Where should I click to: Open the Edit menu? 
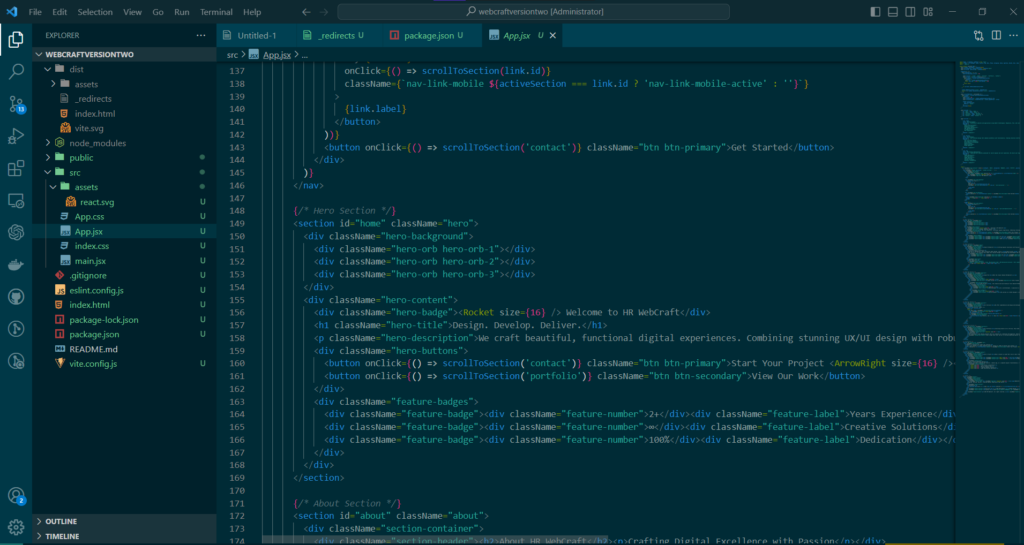pyautogui.click(x=59, y=12)
